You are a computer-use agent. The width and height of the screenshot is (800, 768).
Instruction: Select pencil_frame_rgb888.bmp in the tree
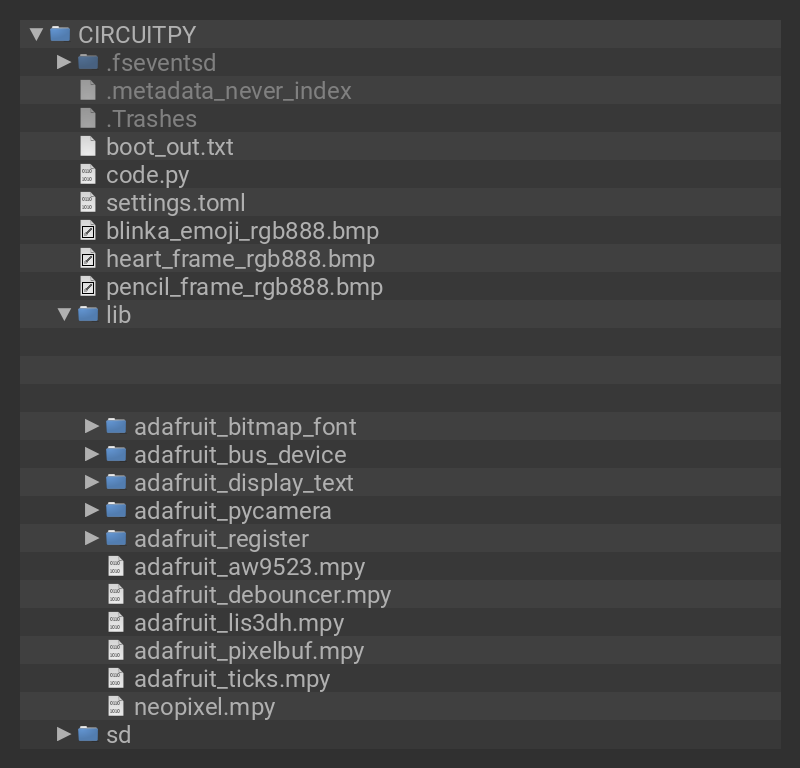(244, 287)
